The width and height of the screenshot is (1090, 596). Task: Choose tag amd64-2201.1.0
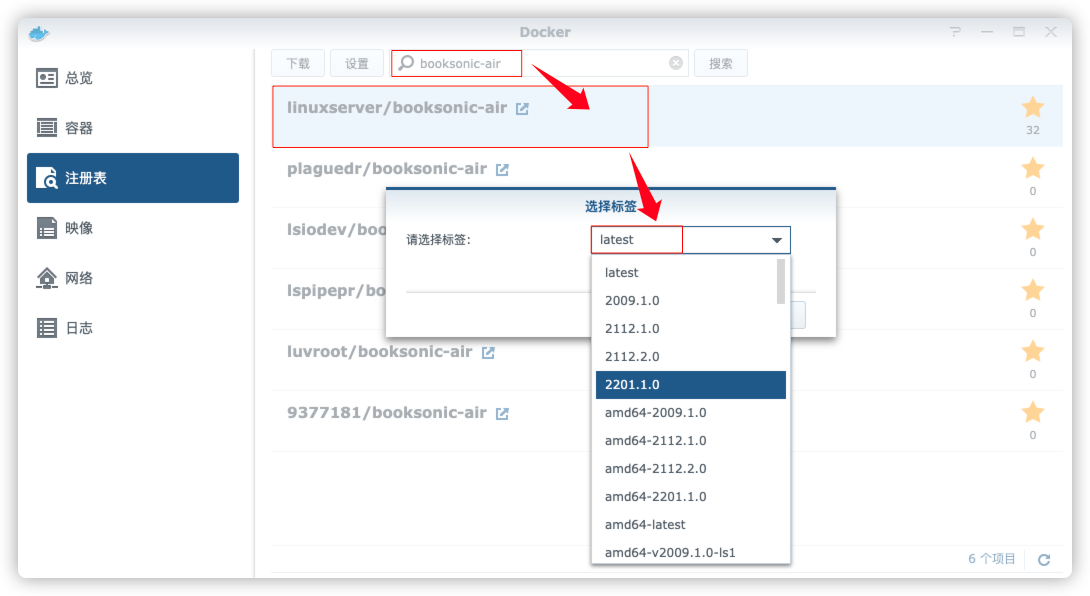tap(690, 497)
